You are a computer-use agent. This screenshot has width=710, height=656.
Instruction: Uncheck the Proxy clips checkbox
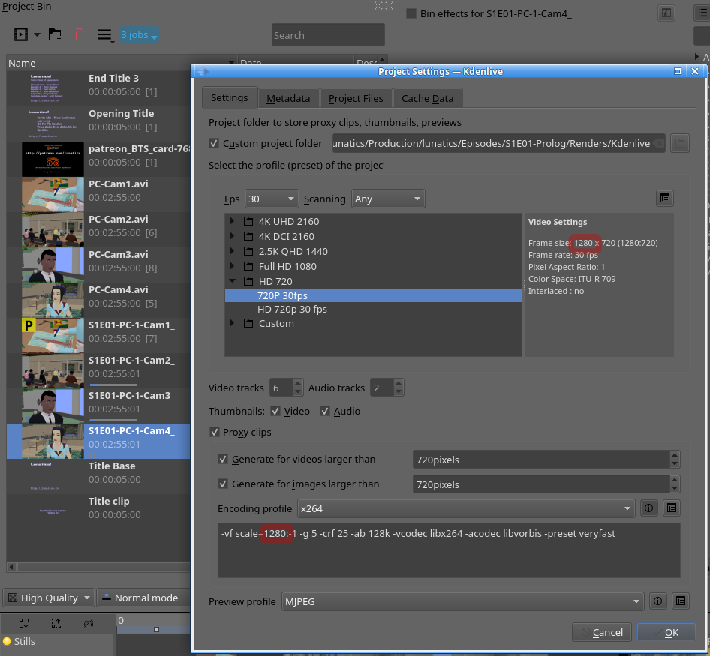point(215,432)
